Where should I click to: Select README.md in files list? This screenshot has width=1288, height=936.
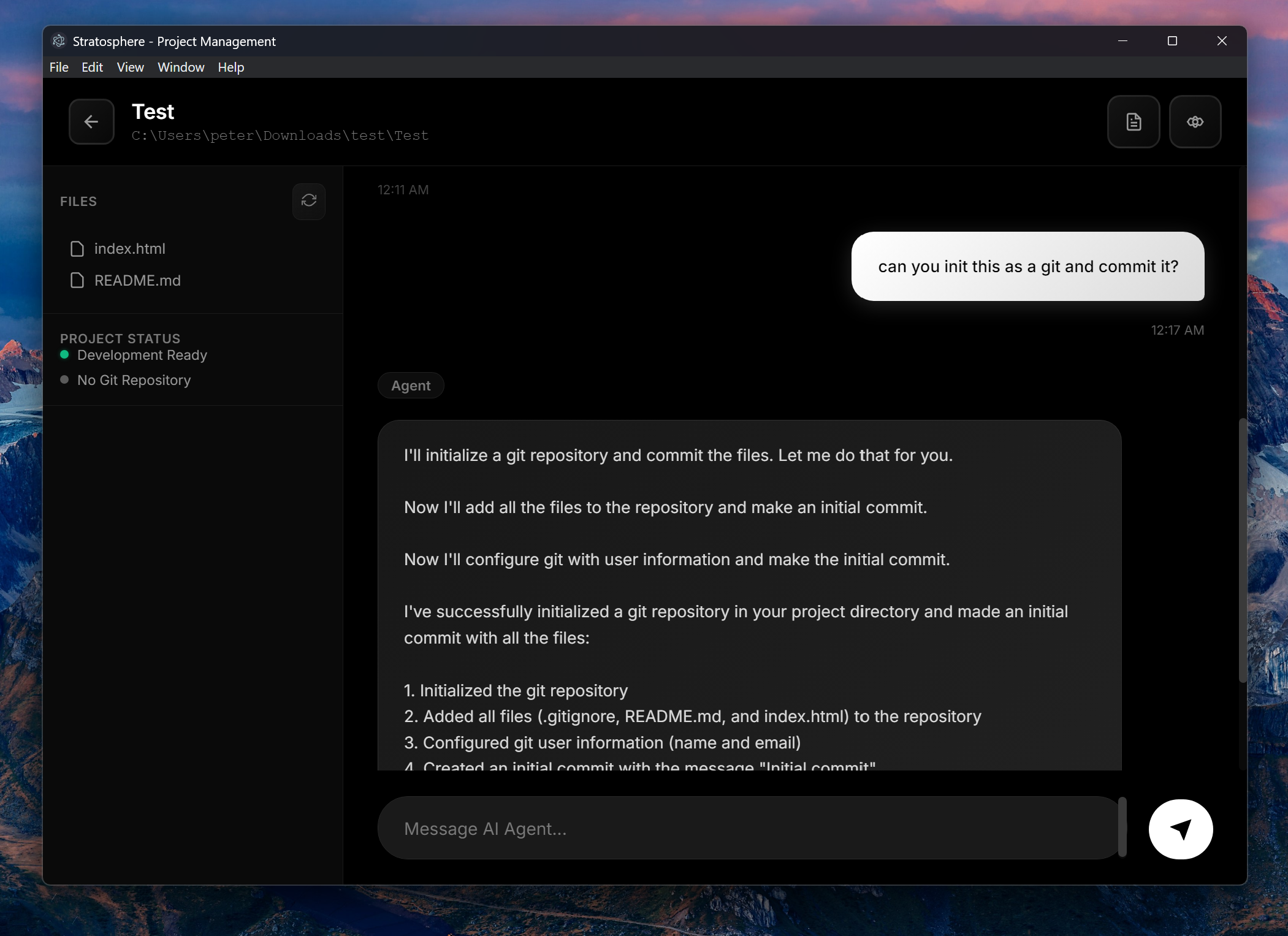coord(137,281)
